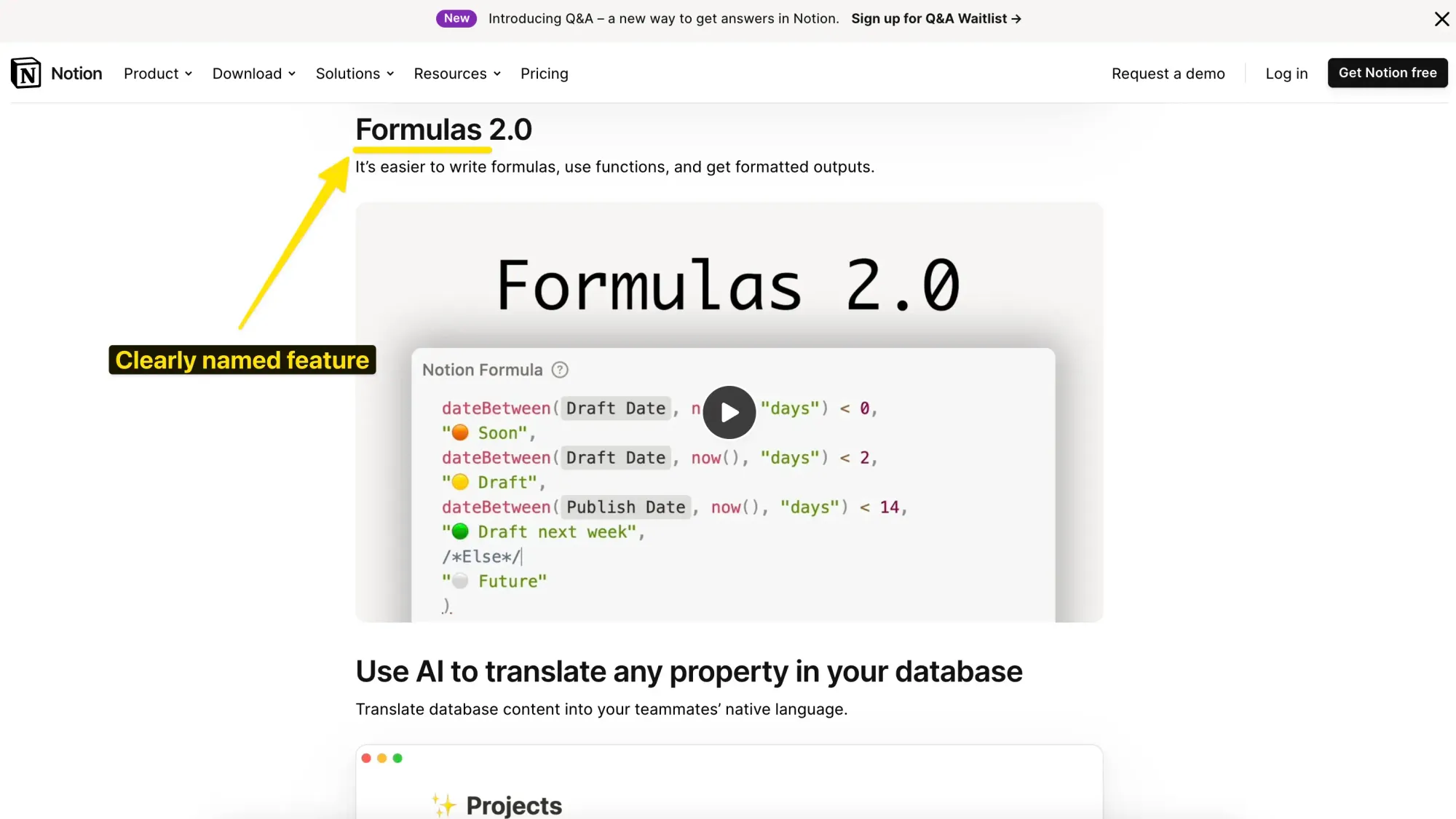Open the Resources dropdown menu
1456x819 pixels.
point(457,72)
